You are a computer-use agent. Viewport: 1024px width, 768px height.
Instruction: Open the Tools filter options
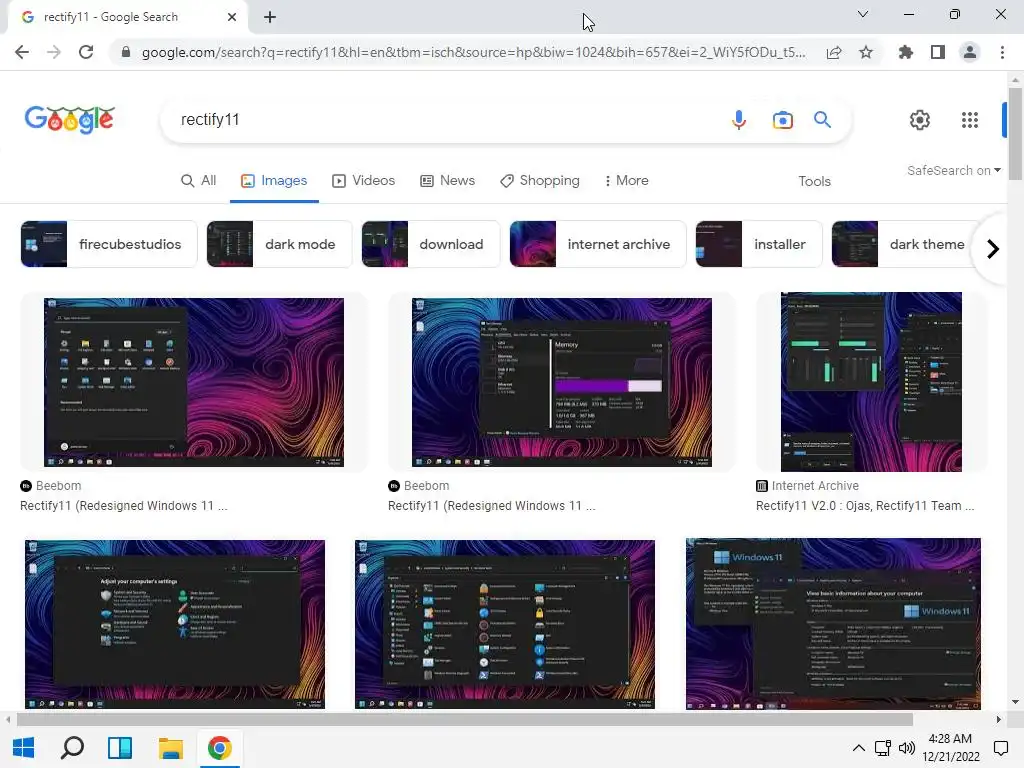(x=814, y=182)
